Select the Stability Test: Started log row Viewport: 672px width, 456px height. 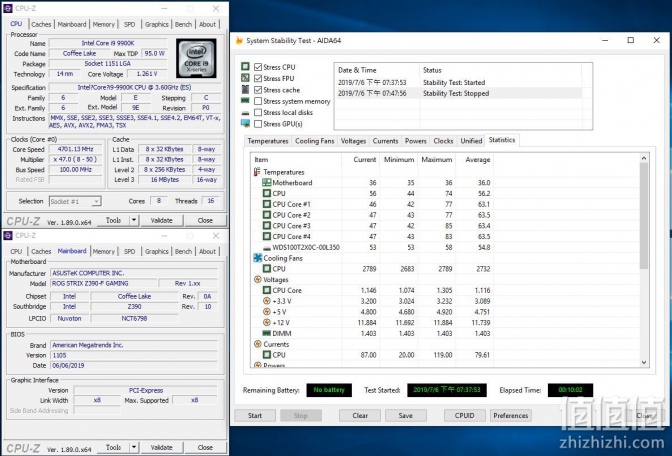[x=459, y=82]
